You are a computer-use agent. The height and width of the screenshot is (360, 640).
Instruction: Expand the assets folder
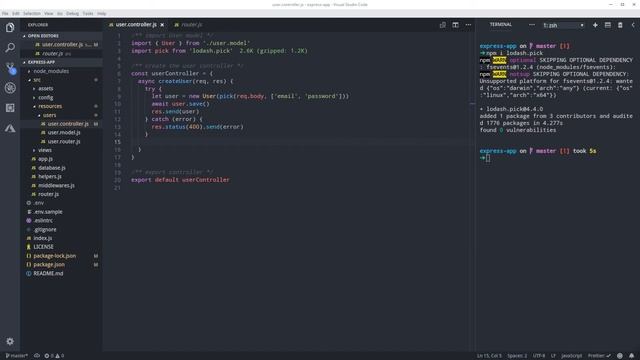coord(45,89)
